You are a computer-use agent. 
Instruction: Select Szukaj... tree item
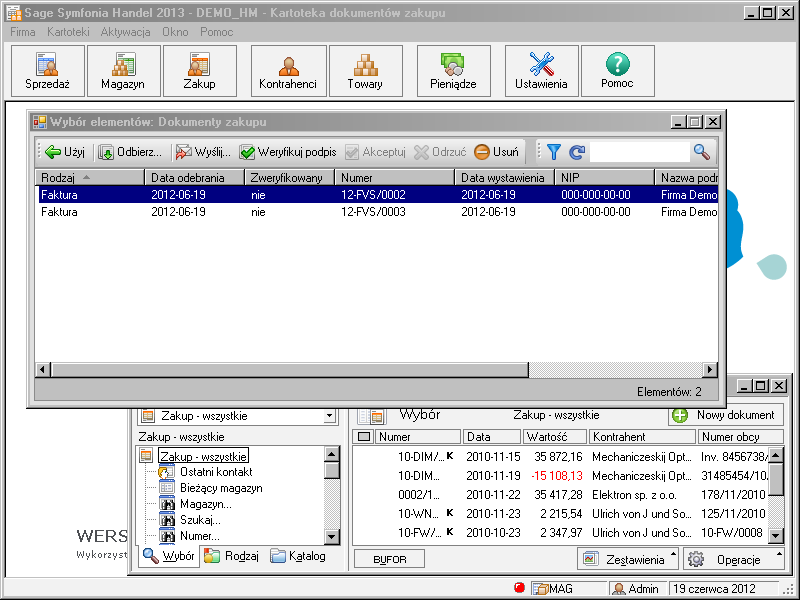click(x=200, y=520)
